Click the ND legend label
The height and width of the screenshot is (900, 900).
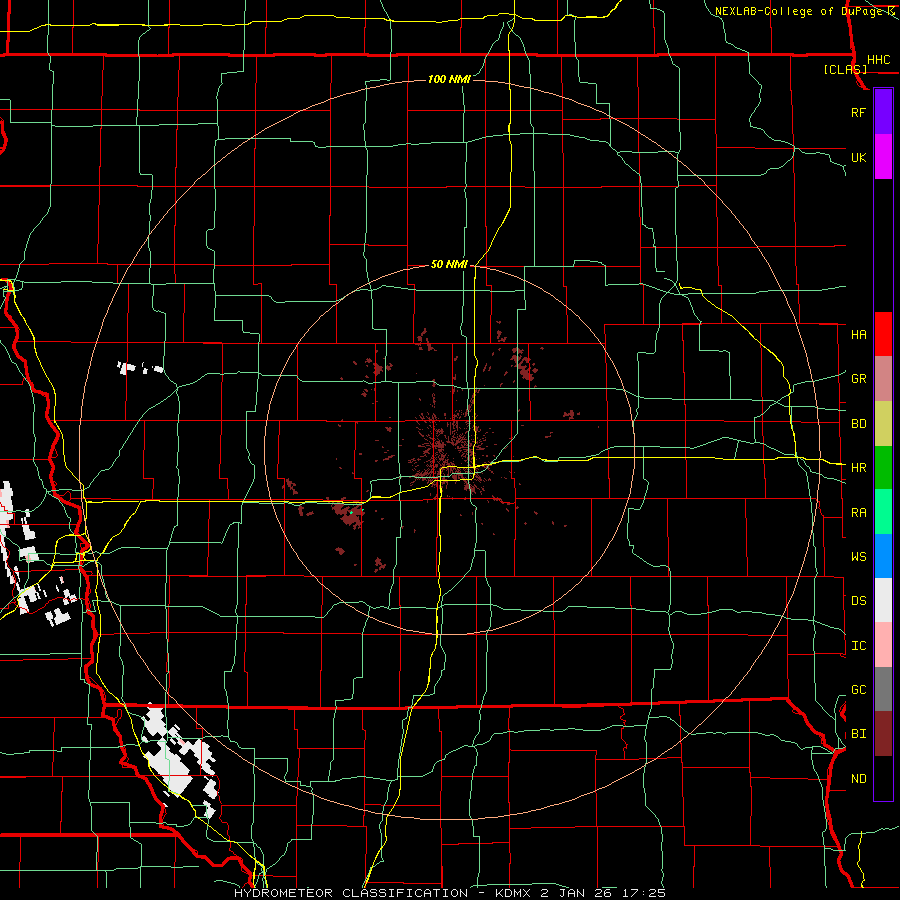858,779
